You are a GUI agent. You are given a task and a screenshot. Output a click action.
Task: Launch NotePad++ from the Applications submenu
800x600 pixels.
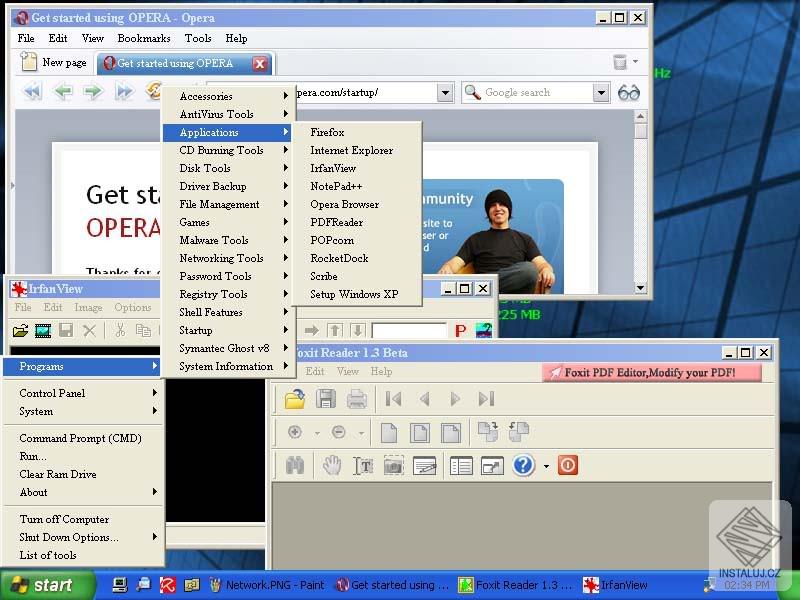point(335,186)
